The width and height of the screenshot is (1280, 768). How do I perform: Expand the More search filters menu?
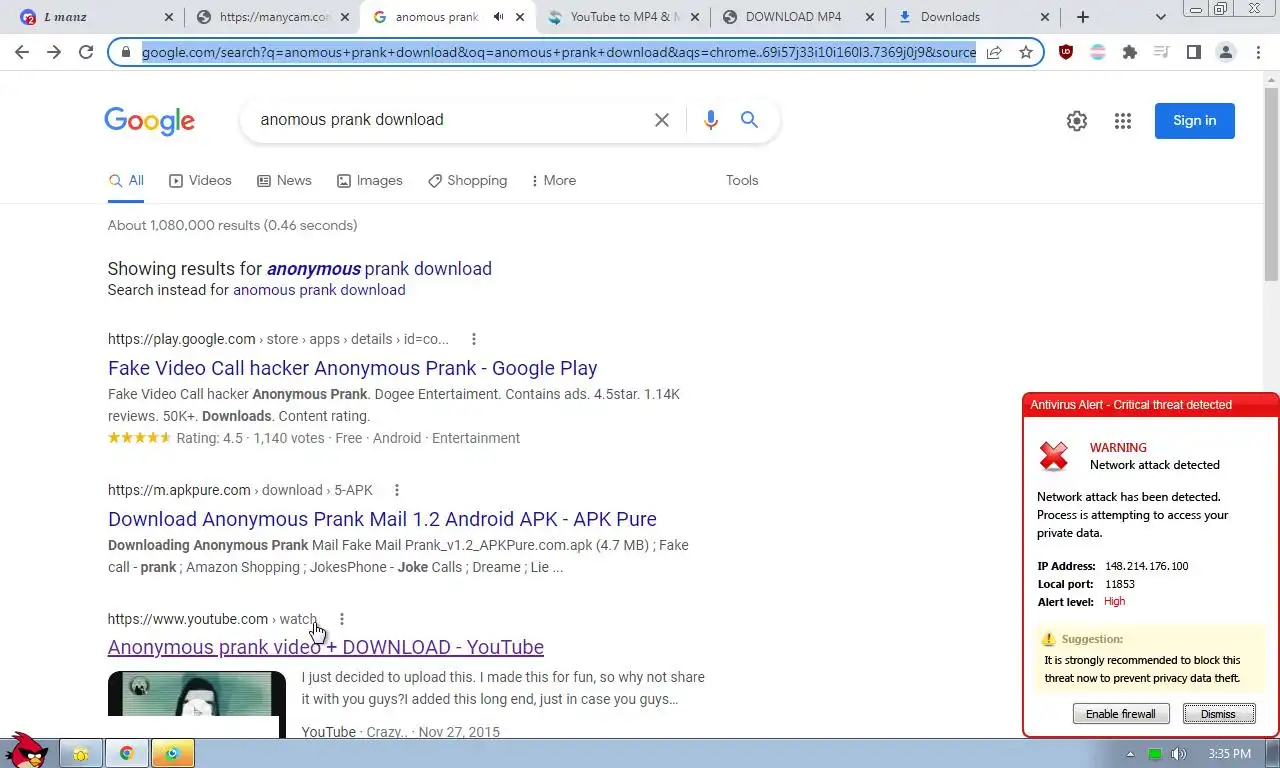click(x=553, y=181)
